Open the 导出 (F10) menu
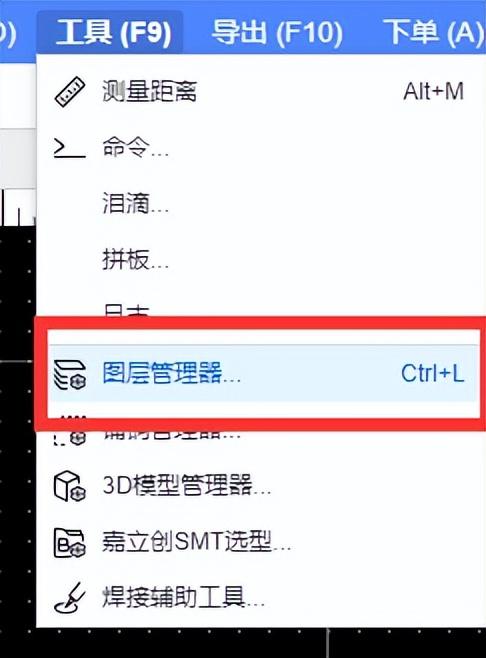Image resolution: width=486 pixels, height=658 pixels. pyautogui.click(x=277, y=32)
